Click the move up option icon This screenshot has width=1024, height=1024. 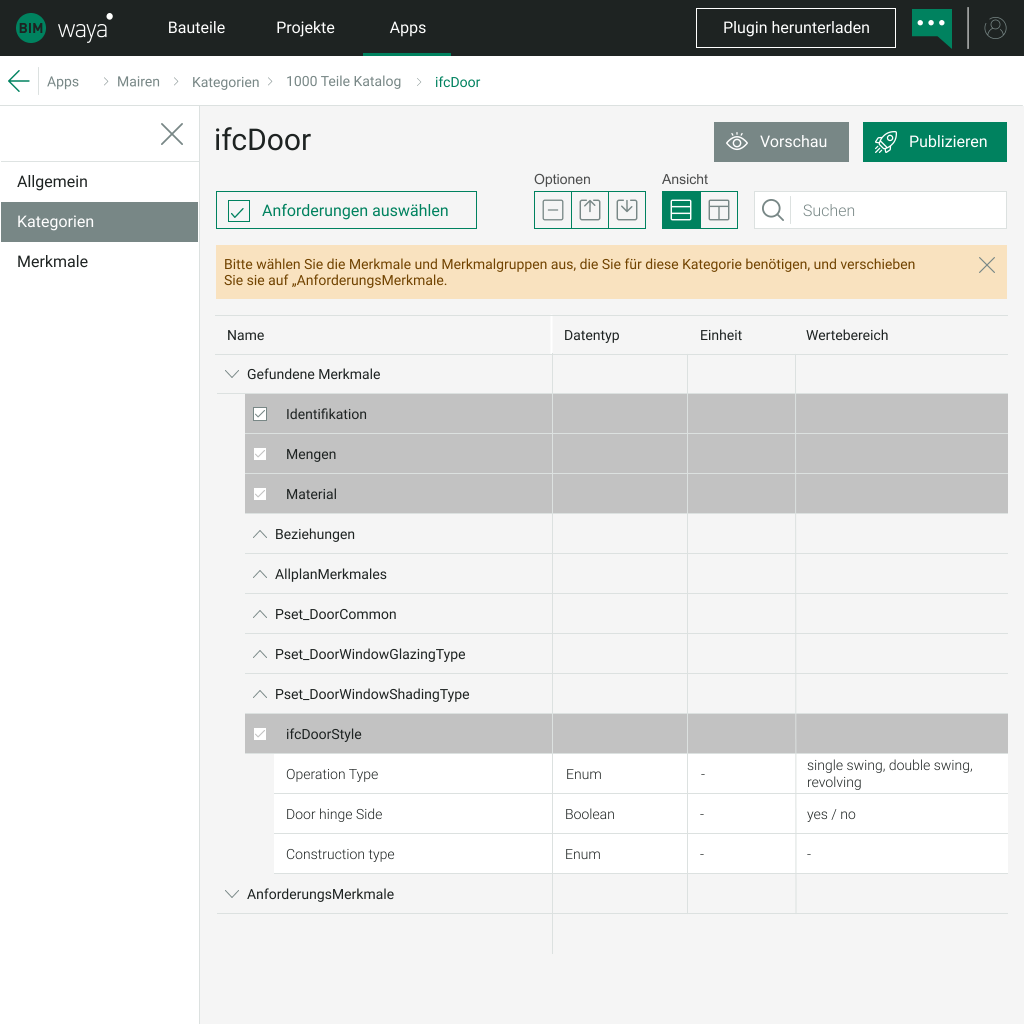pos(590,210)
